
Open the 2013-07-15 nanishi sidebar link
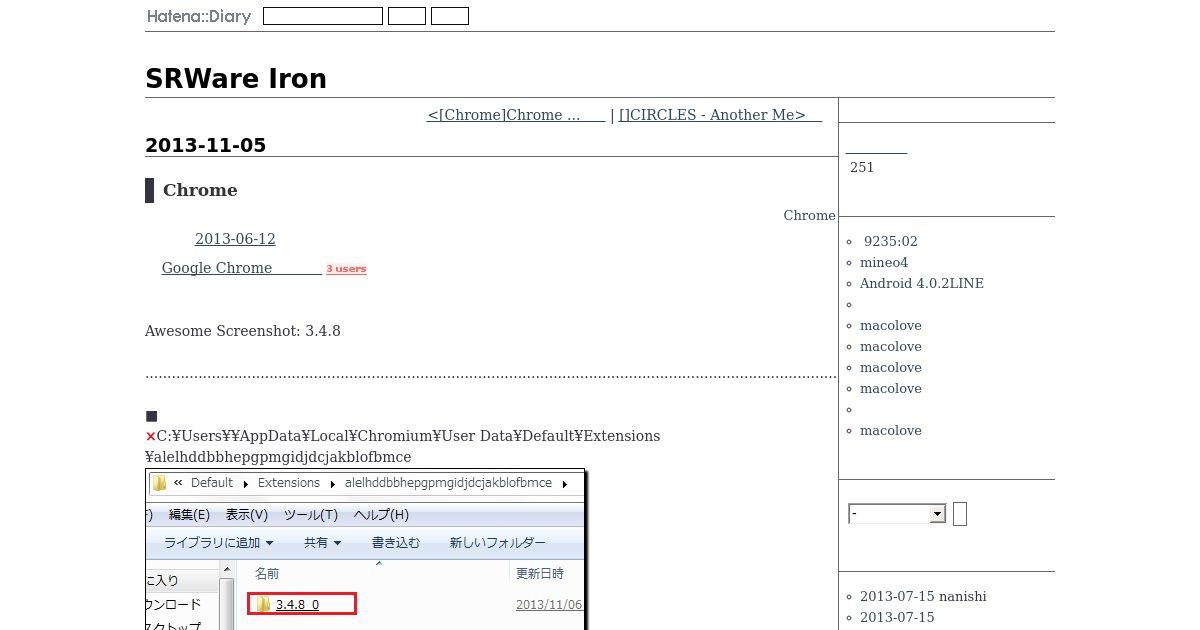tap(923, 597)
